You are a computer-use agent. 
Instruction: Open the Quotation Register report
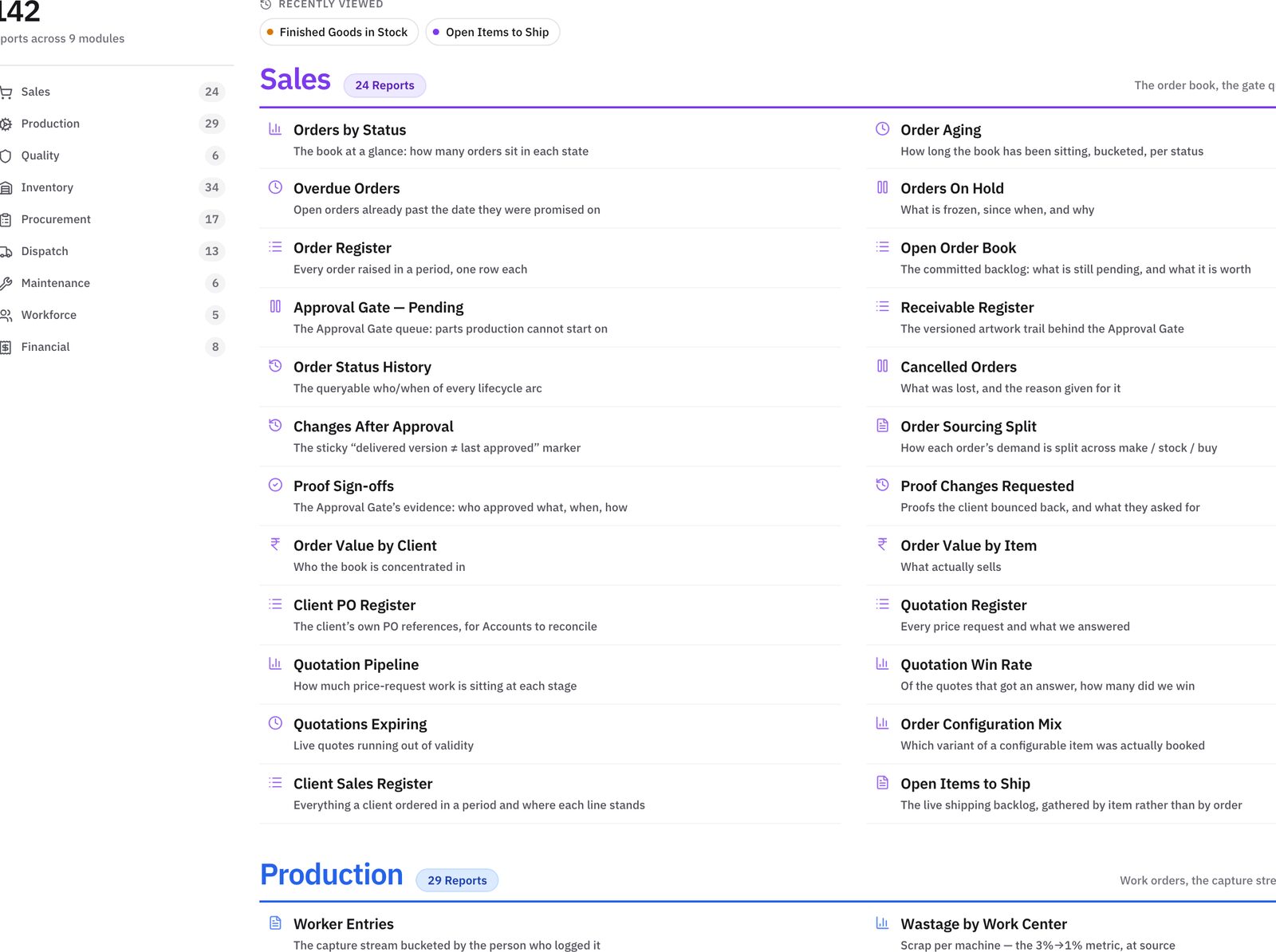pyautogui.click(x=1071, y=615)
